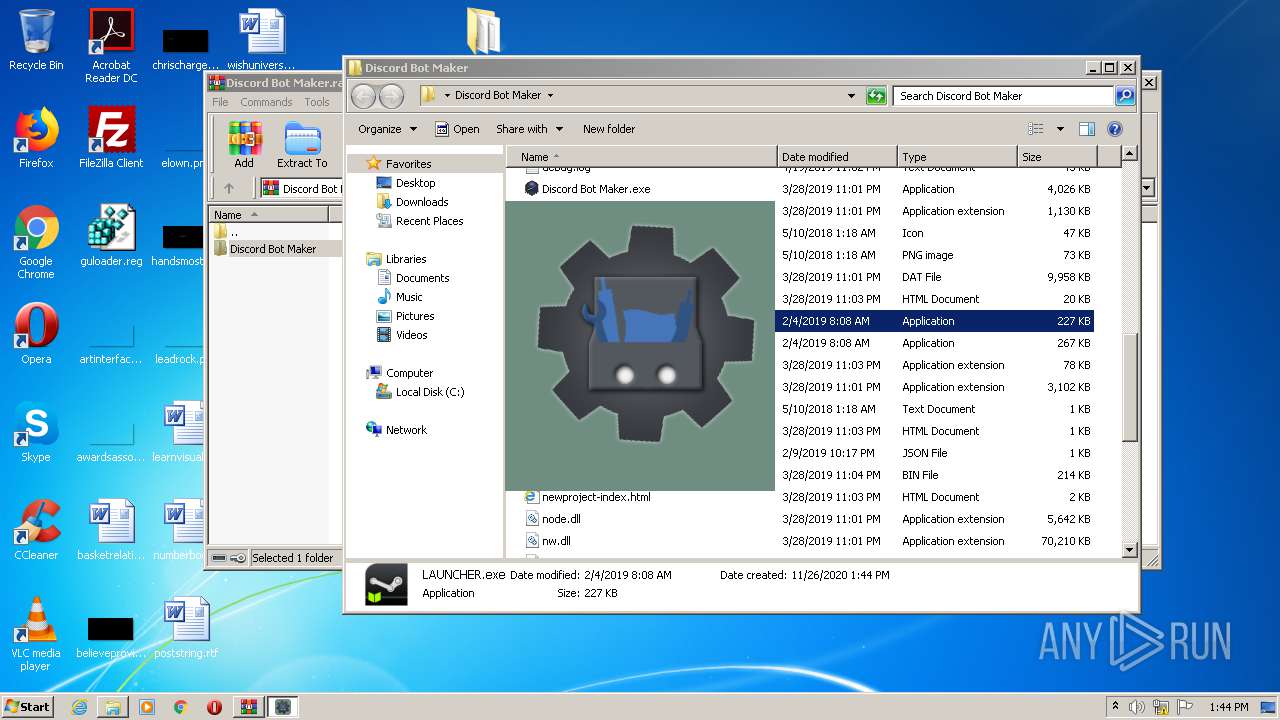This screenshot has width=1280, height=720.
Task: Click Open toolbar button in Explorer
Action: (457, 129)
